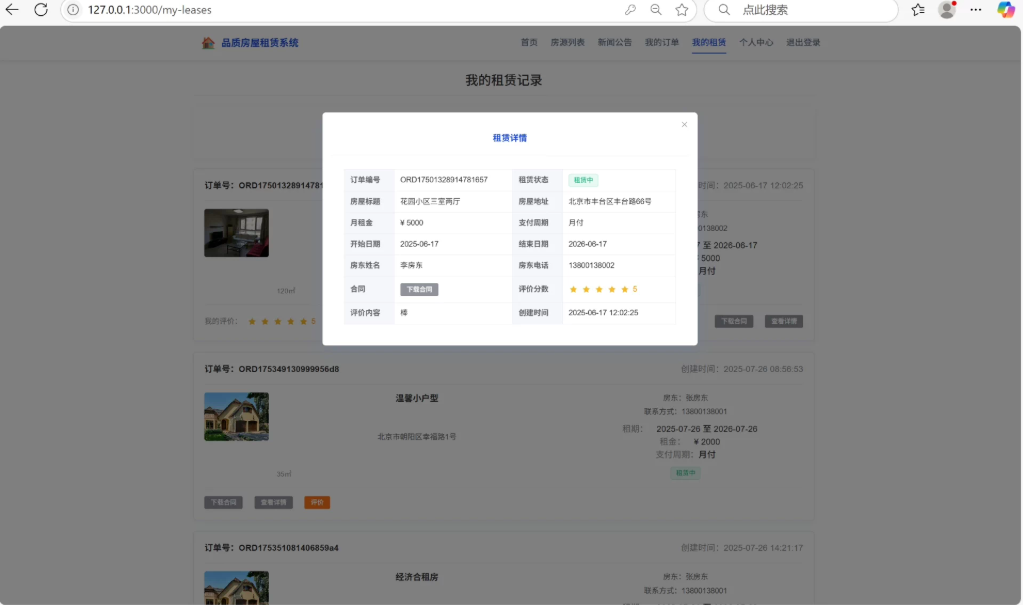Click first order's 下载合同 button
Viewport: 1023px width, 605px height.
point(734,321)
